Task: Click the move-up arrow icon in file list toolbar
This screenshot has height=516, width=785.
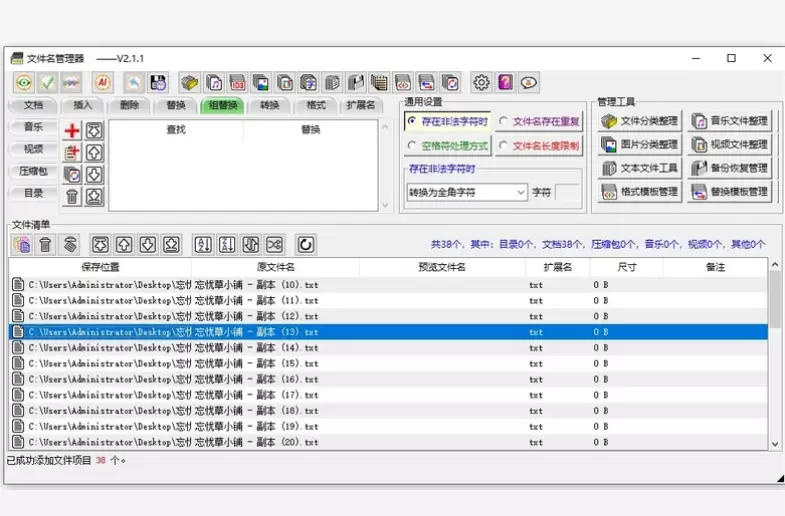Action: click(124, 245)
